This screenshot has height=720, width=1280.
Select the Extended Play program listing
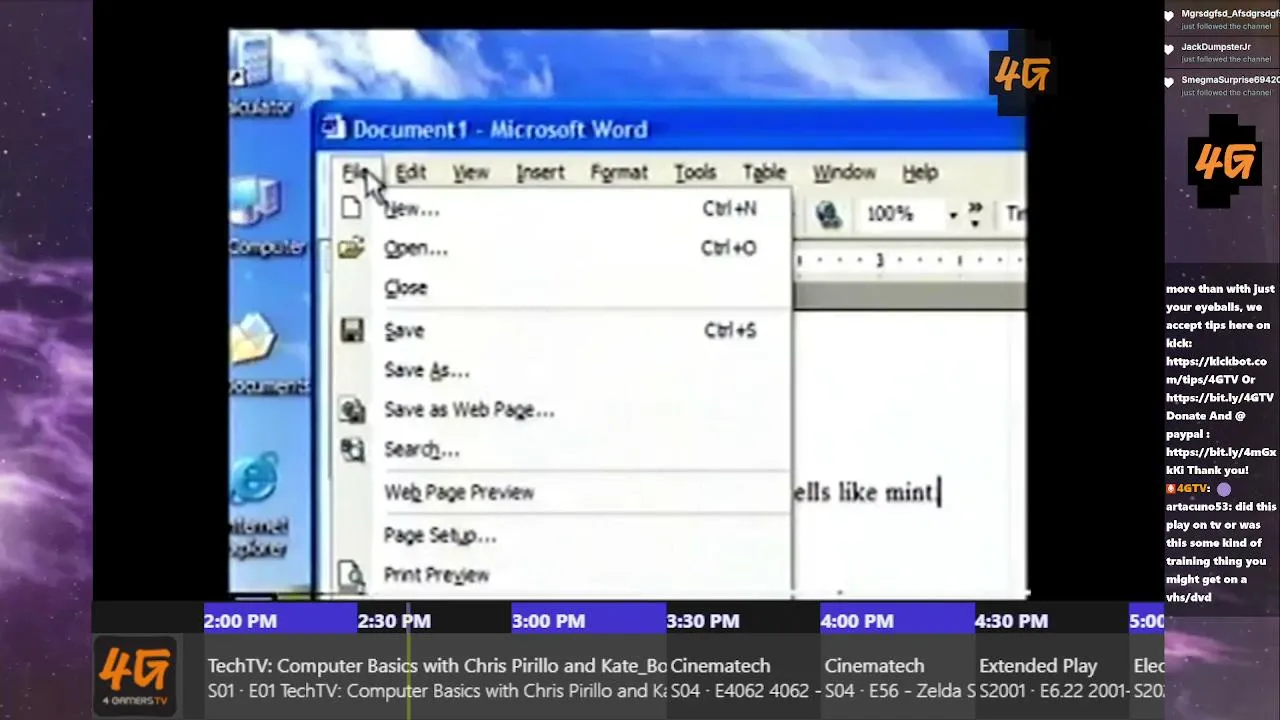pyautogui.click(x=1053, y=677)
